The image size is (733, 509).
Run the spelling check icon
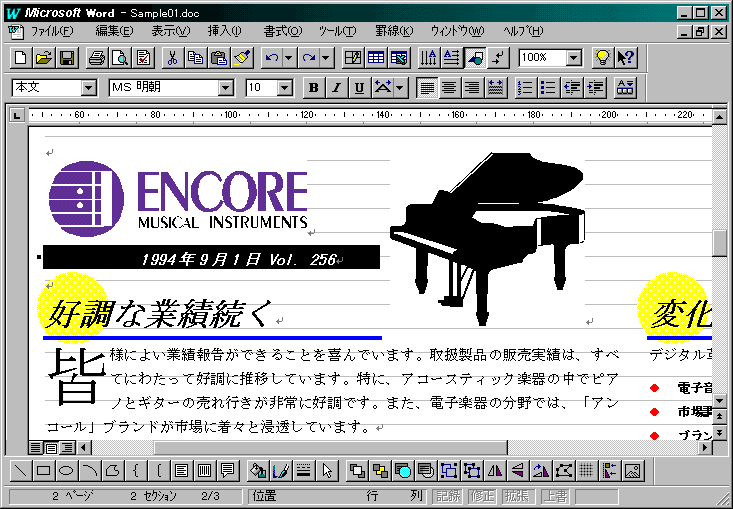(x=144, y=58)
